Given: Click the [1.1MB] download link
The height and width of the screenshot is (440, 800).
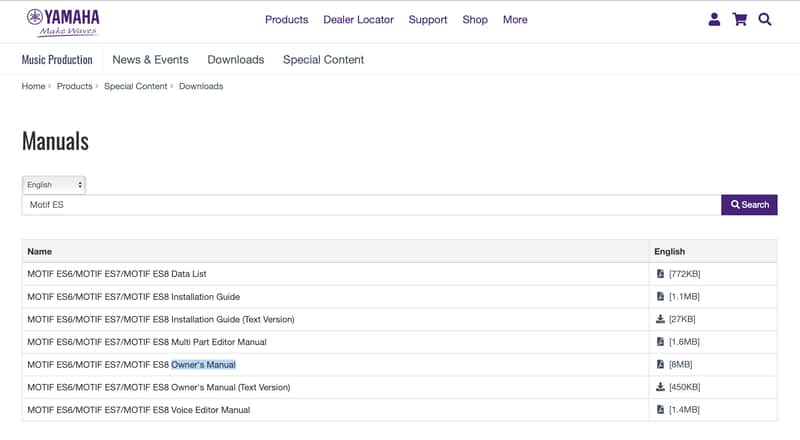Looking at the screenshot, I should (x=684, y=296).
